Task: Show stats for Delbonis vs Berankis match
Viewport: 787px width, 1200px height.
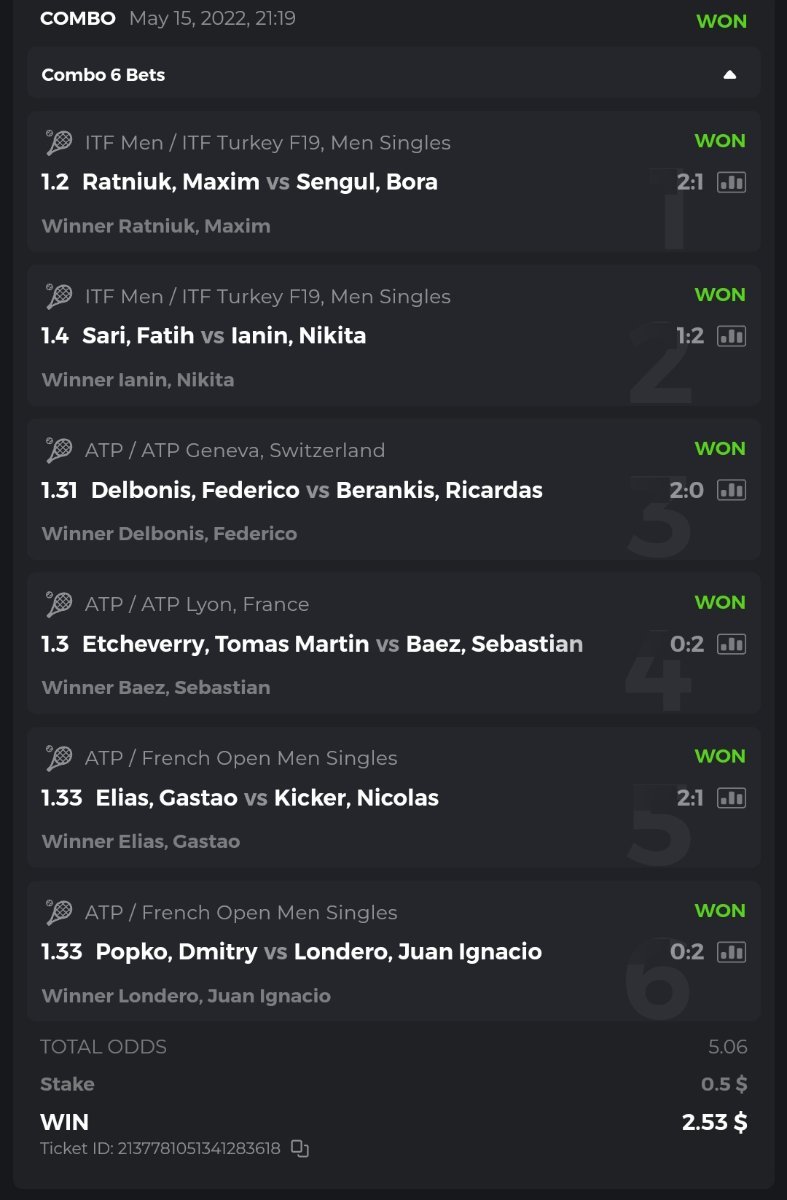Action: [731, 490]
